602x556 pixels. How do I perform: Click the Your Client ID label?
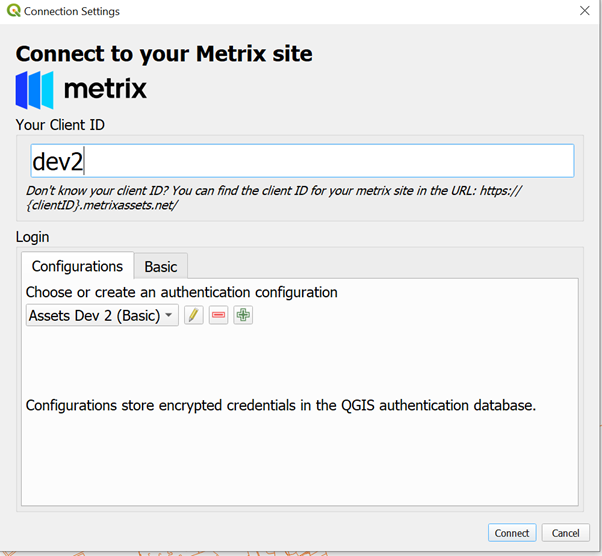(60, 125)
